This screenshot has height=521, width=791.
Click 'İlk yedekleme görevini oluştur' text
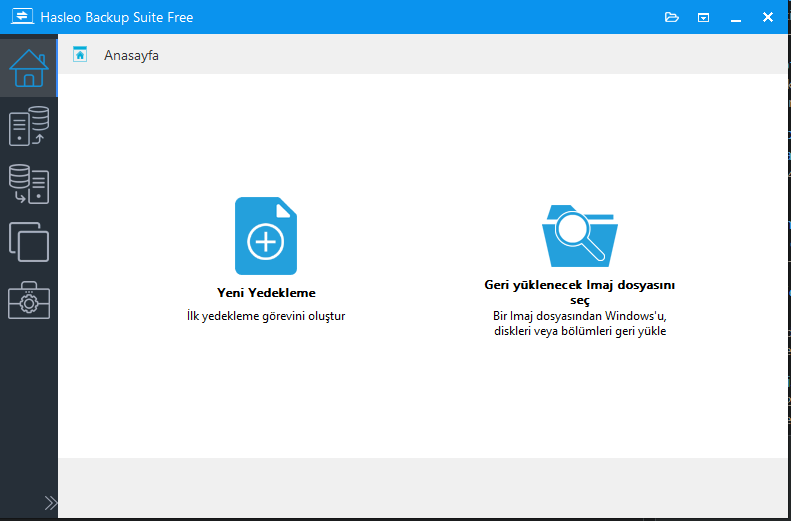266,316
